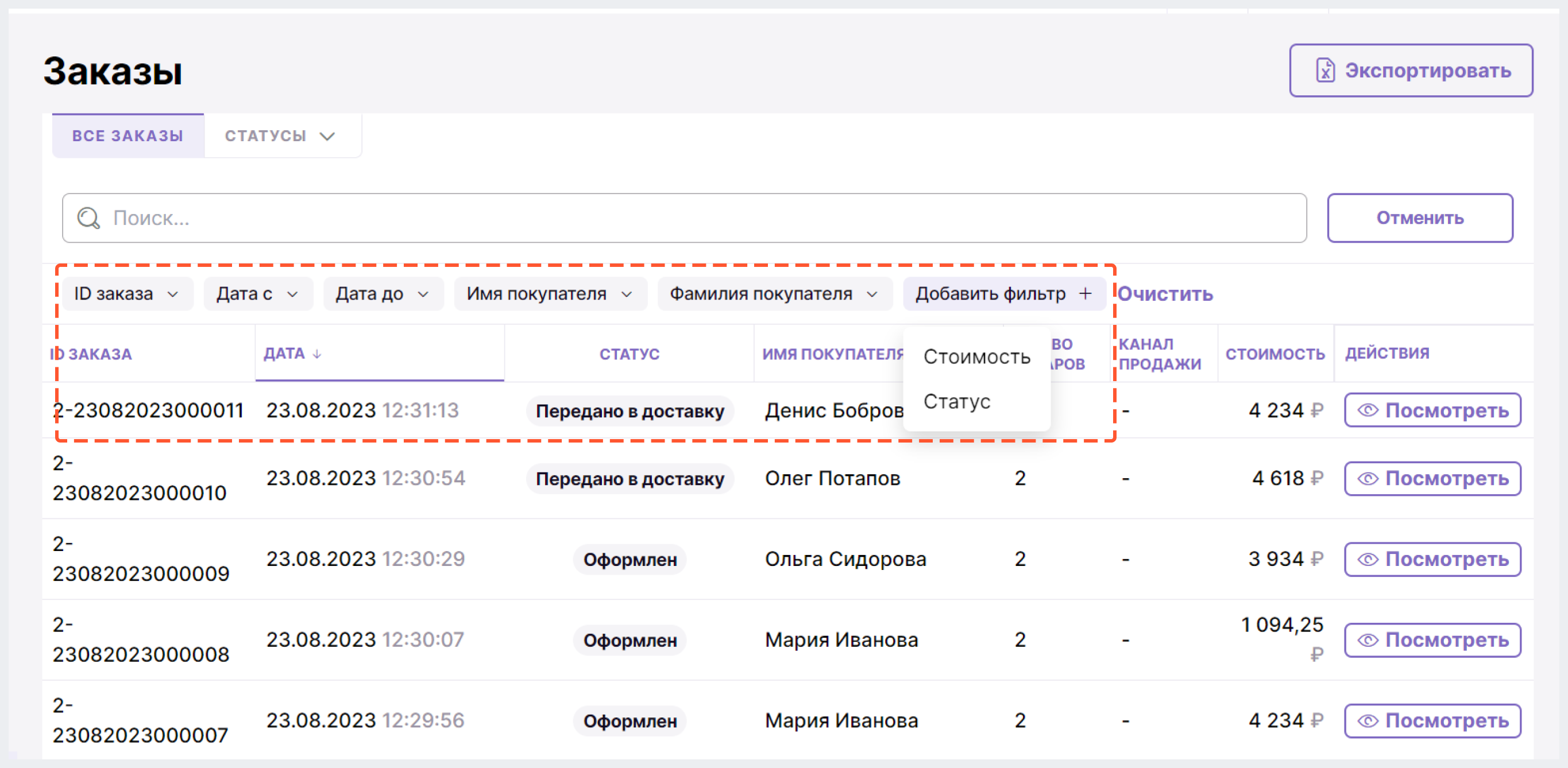This screenshot has height=768, width=1568.
Task: Click order ID 2-23082023000010
Action: [x=140, y=478]
